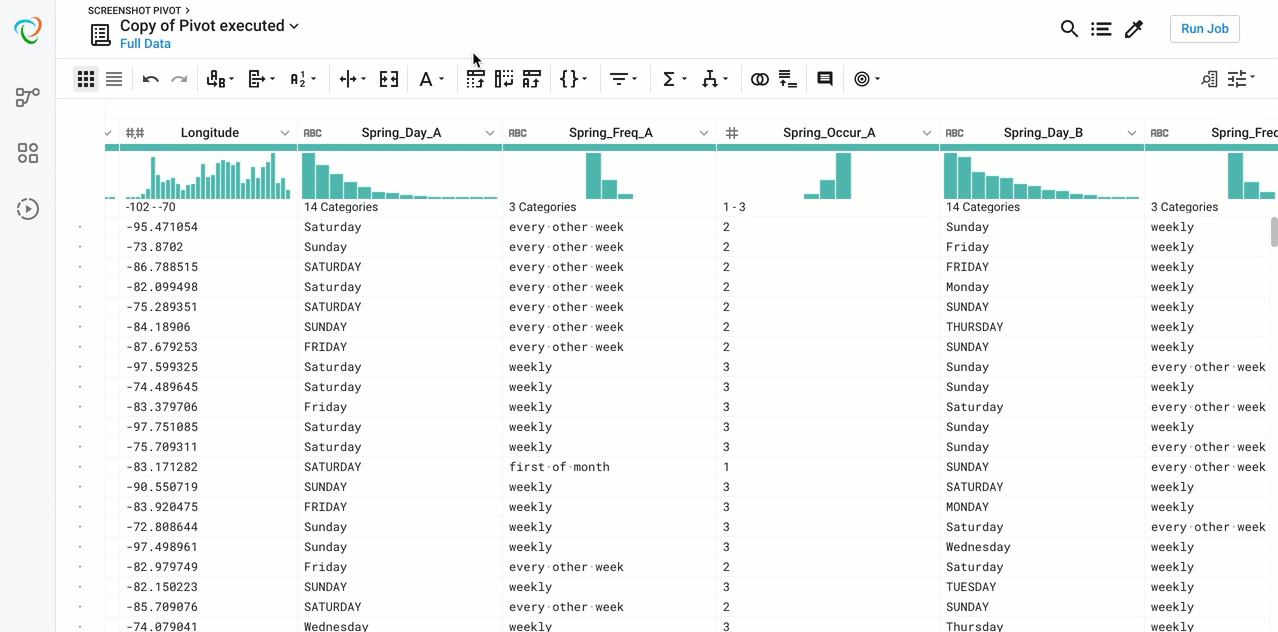The width and height of the screenshot is (1278, 632).
Task: Open the search transformations magnifier icon
Action: (1069, 29)
